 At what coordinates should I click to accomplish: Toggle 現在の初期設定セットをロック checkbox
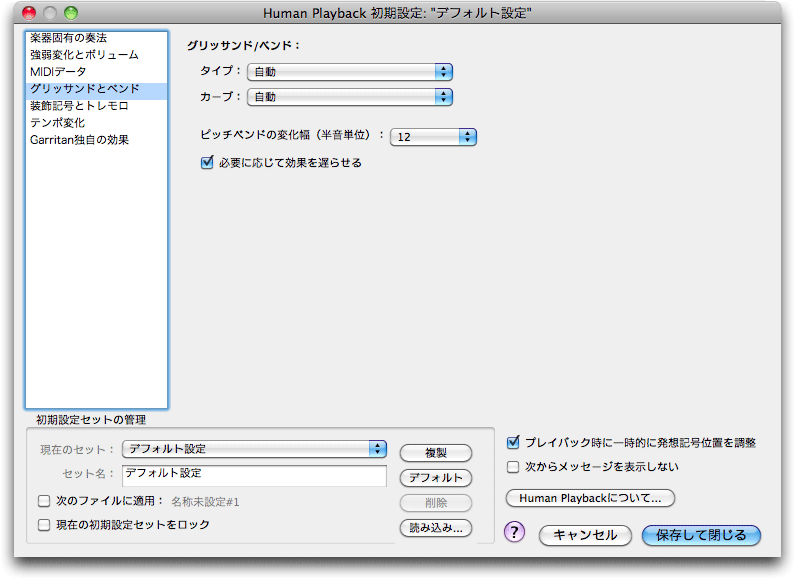tap(44, 525)
